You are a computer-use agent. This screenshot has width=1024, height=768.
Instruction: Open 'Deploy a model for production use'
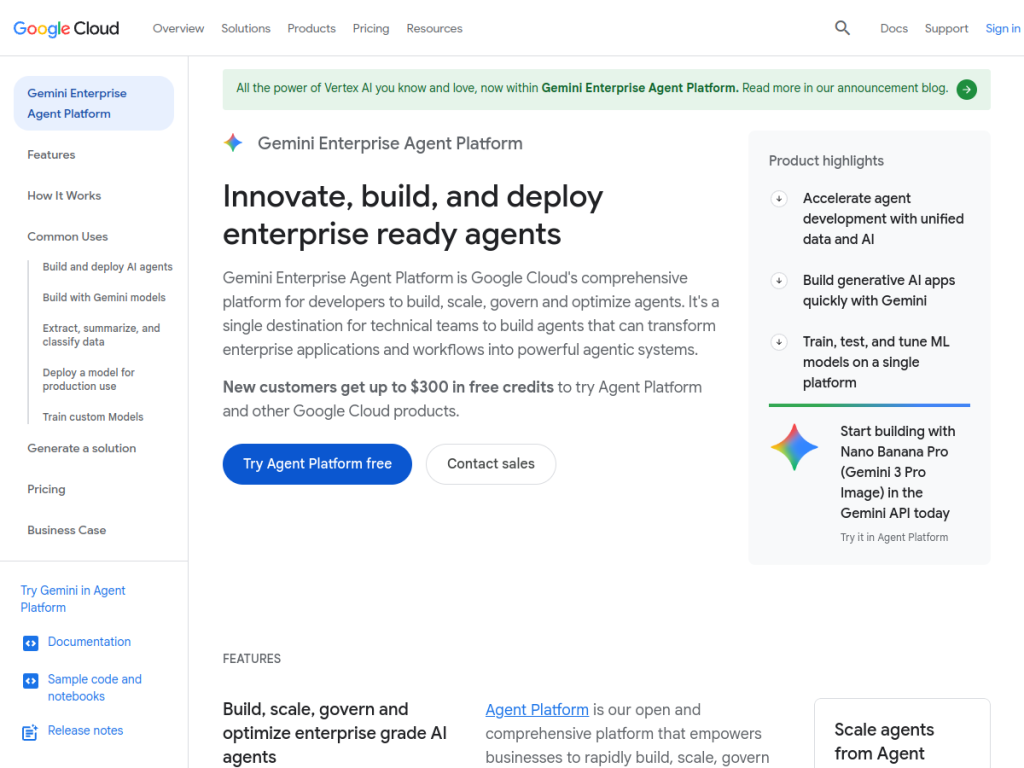88,379
